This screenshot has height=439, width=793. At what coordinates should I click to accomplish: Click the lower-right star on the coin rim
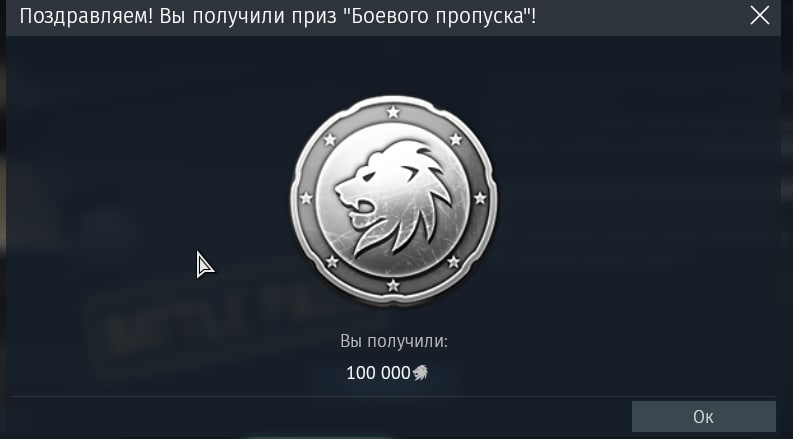454,261
